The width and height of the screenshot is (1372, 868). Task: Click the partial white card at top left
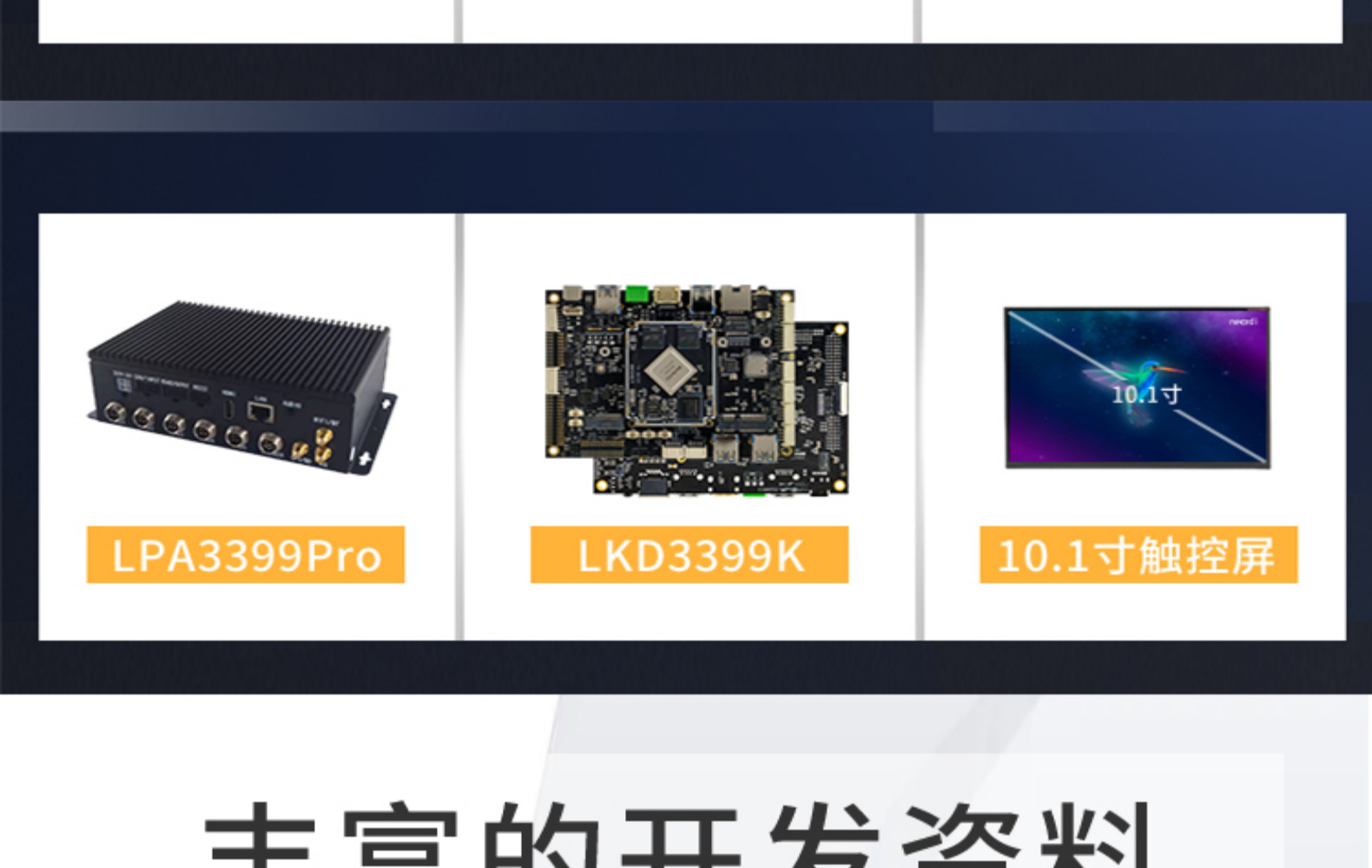[x=247, y=21]
